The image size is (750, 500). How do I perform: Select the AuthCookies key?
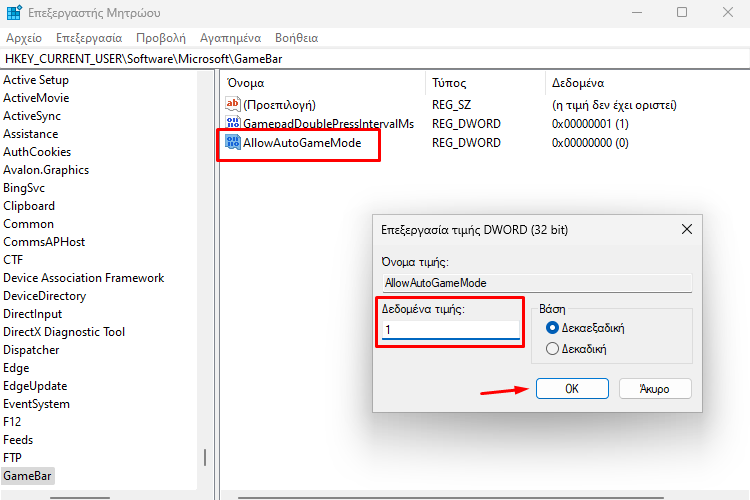pos(37,152)
